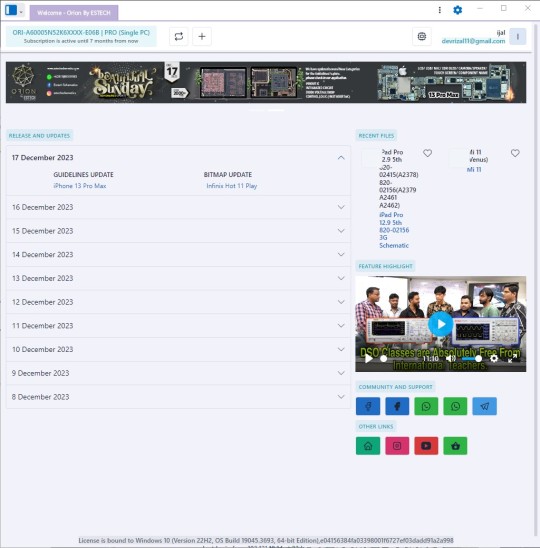Open the Telegram community button

(484, 406)
